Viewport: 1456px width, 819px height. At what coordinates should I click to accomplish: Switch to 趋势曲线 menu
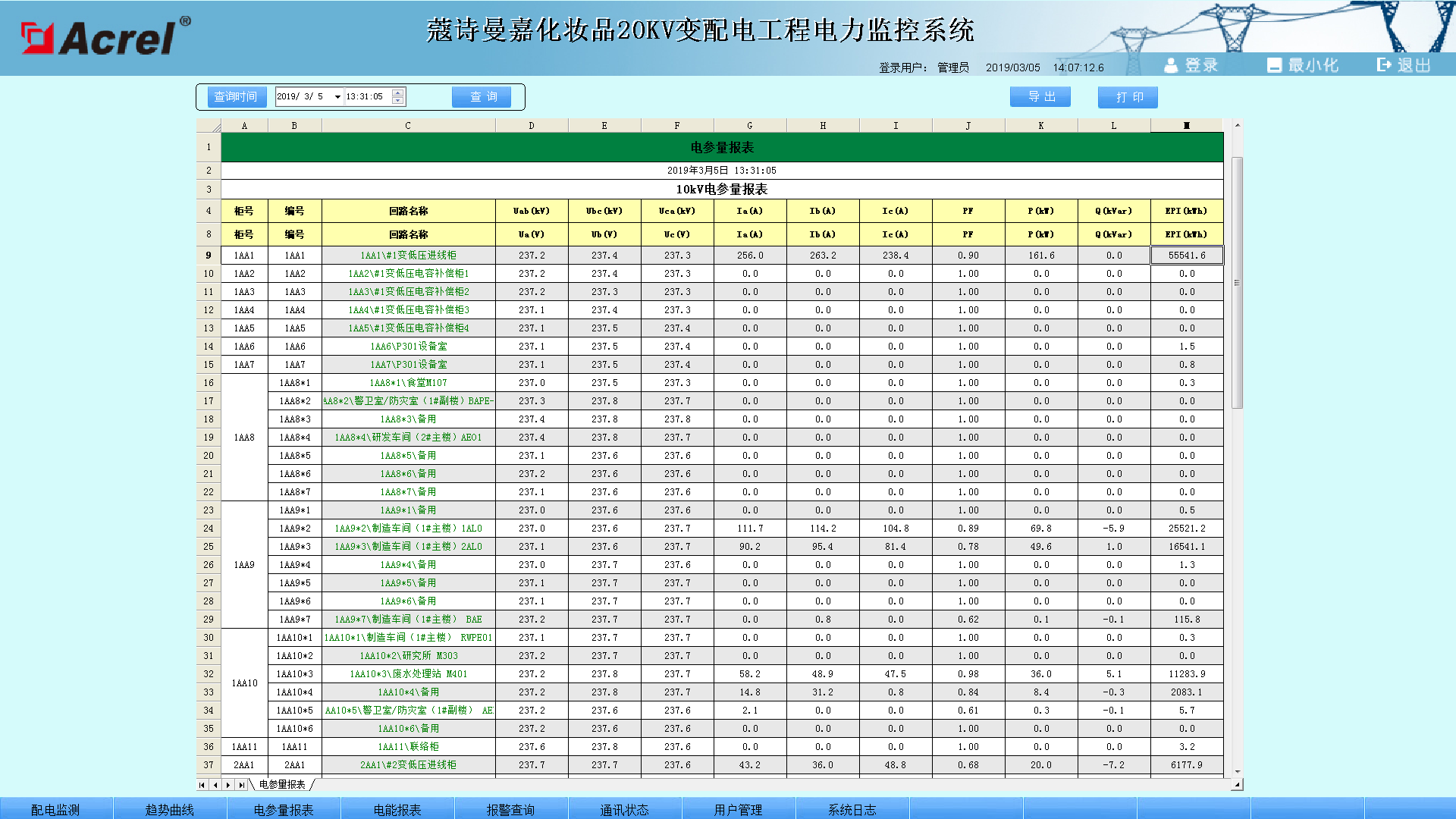[x=170, y=809]
